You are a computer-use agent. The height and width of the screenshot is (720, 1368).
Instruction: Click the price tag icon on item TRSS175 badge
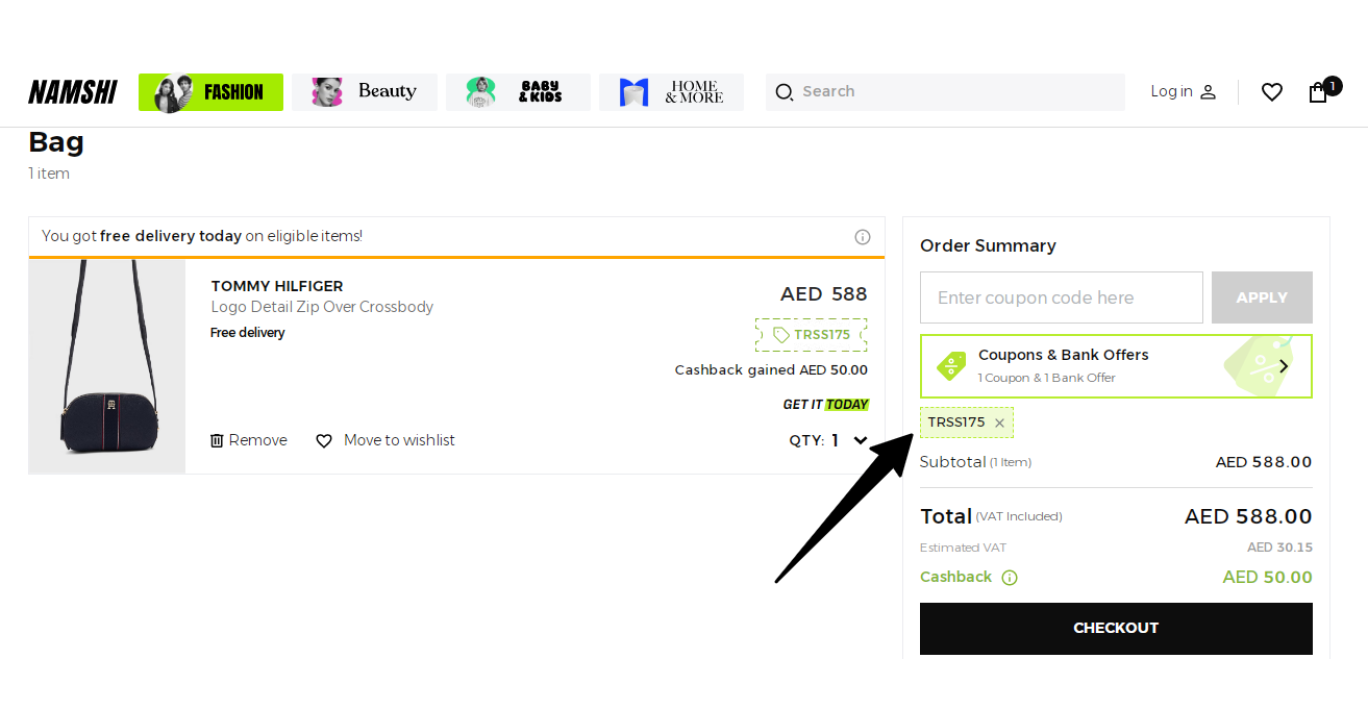781,335
